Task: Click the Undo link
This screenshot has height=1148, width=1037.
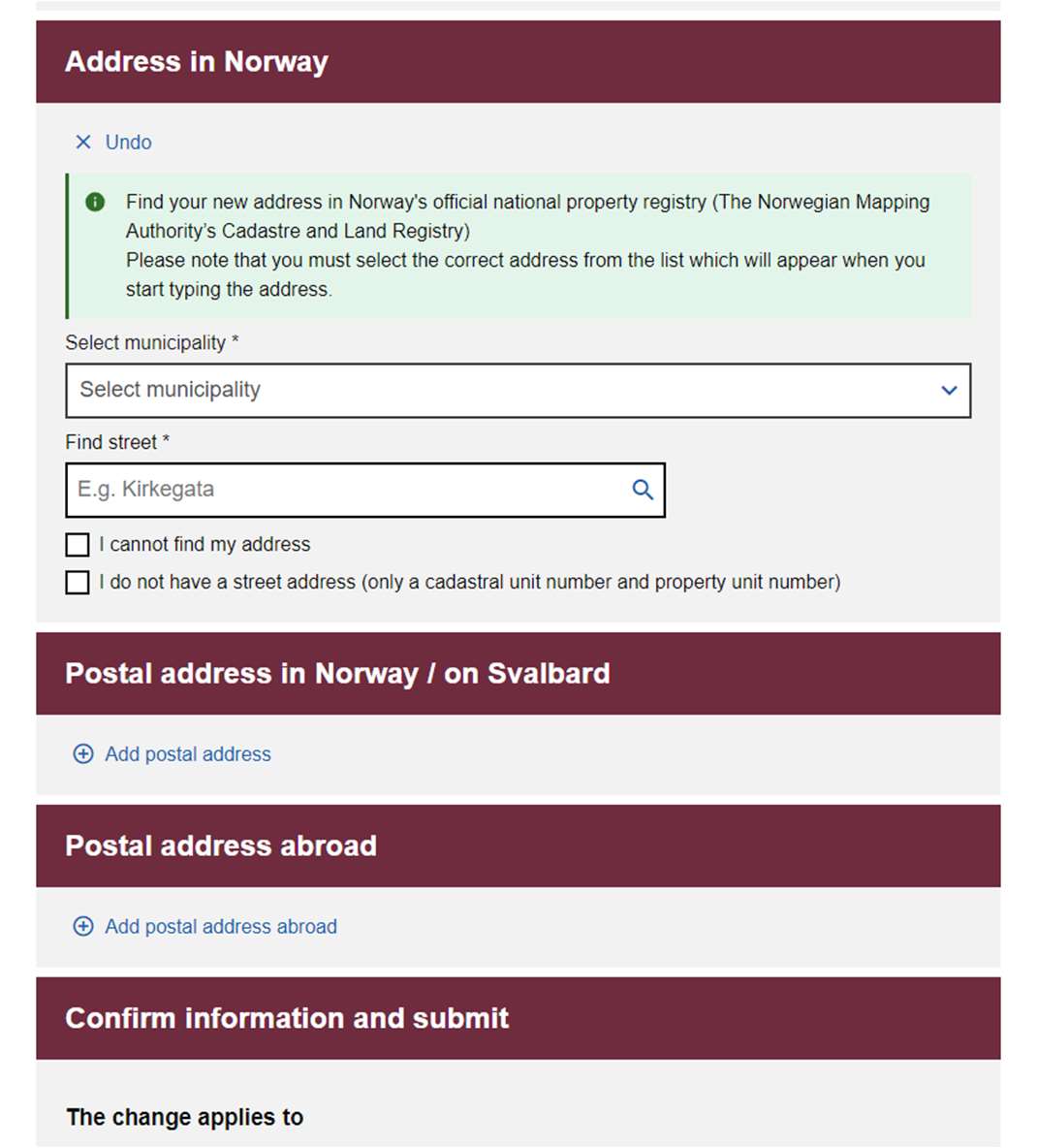Action: pyautogui.click(x=129, y=142)
